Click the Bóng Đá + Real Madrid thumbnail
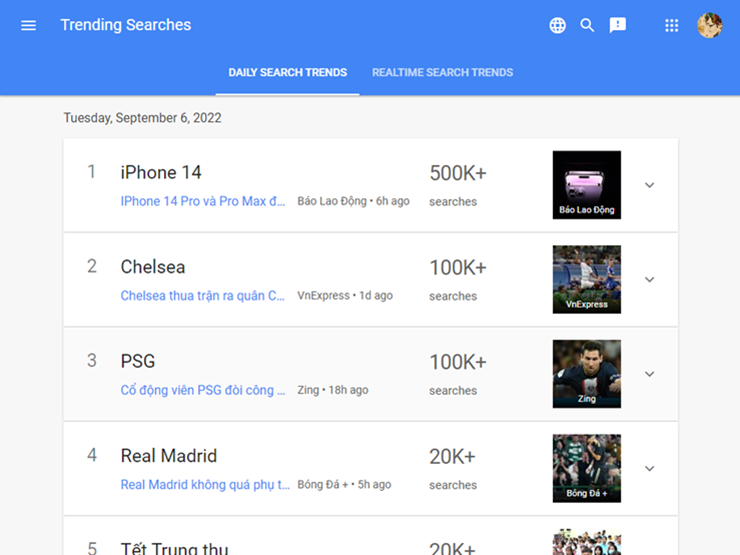 (x=587, y=468)
